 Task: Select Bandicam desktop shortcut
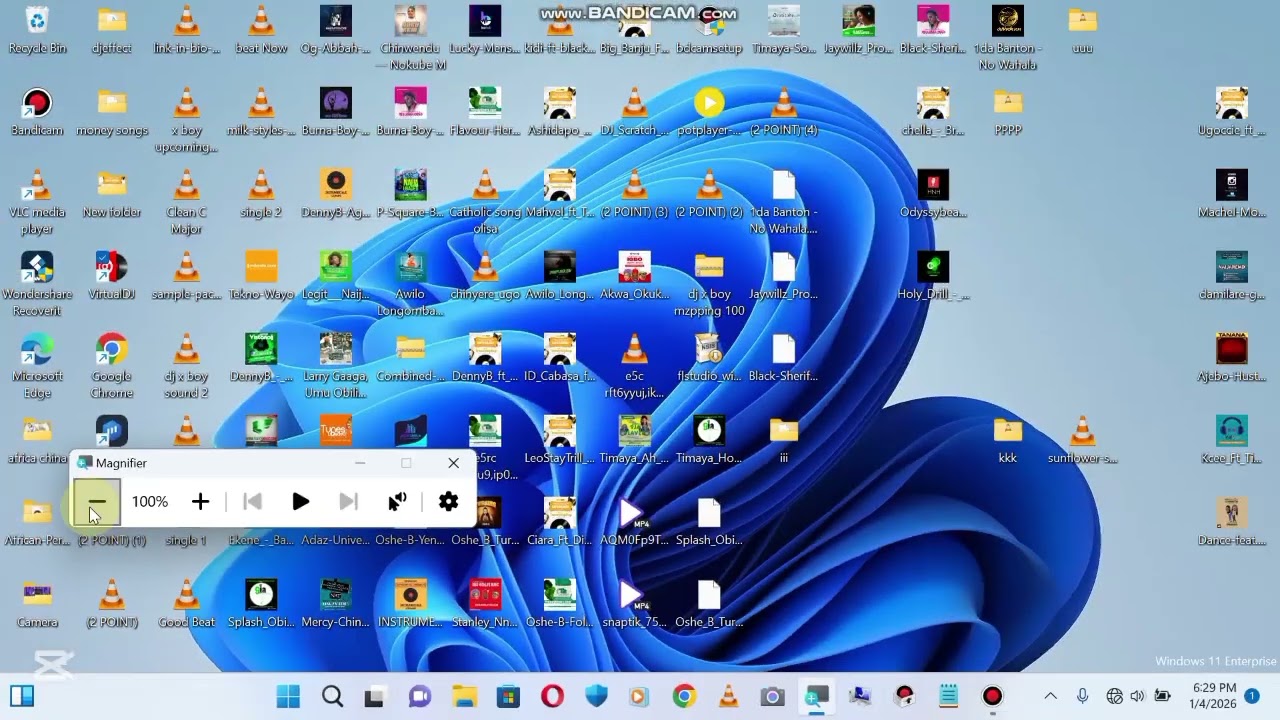37,112
